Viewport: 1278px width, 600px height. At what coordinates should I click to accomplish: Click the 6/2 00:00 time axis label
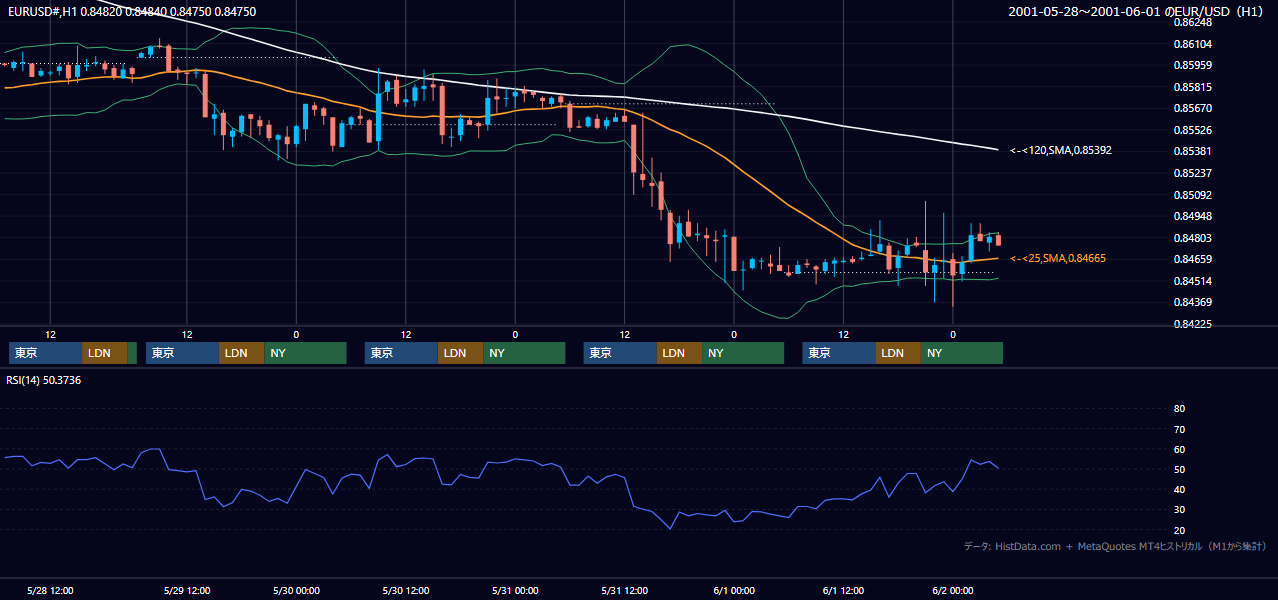tap(953, 591)
